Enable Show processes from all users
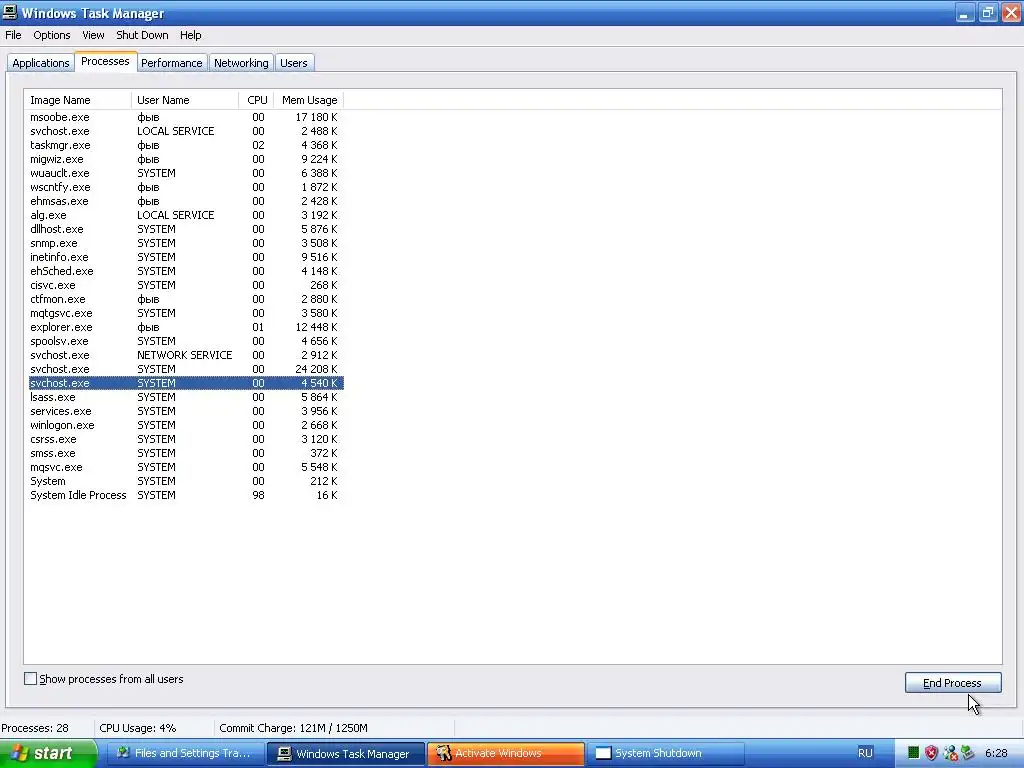Viewport: 1024px width, 768px height. click(x=30, y=679)
